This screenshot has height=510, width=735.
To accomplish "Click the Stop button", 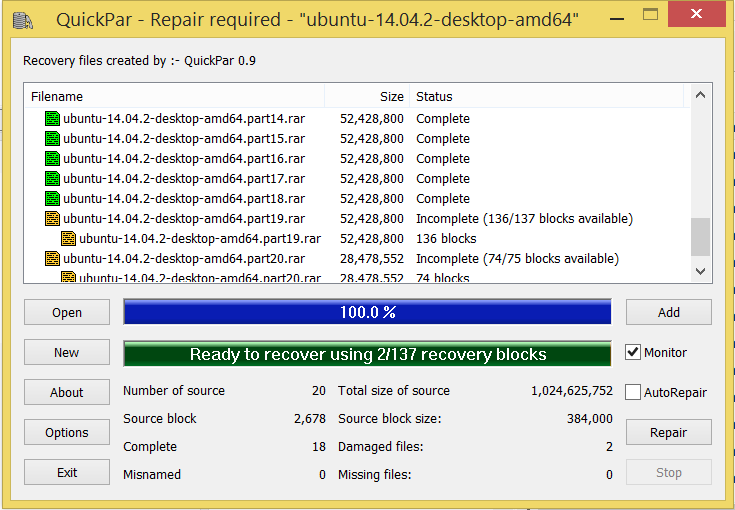I will point(669,472).
